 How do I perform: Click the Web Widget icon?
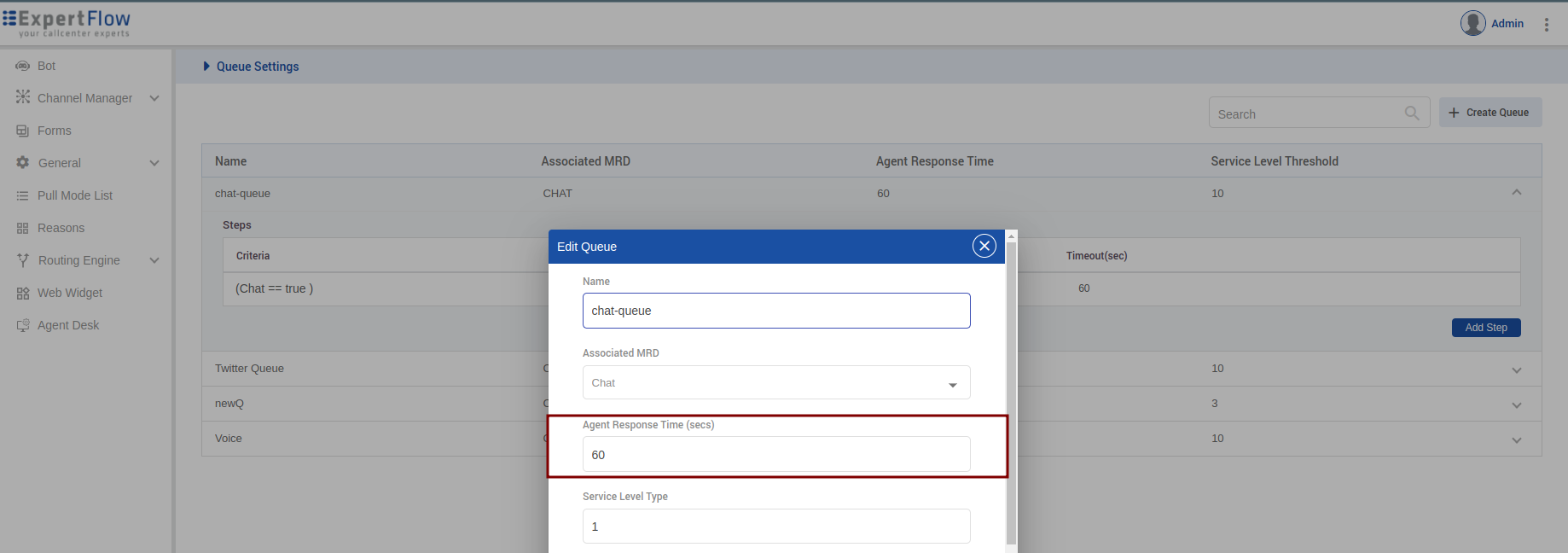coord(22,293)
